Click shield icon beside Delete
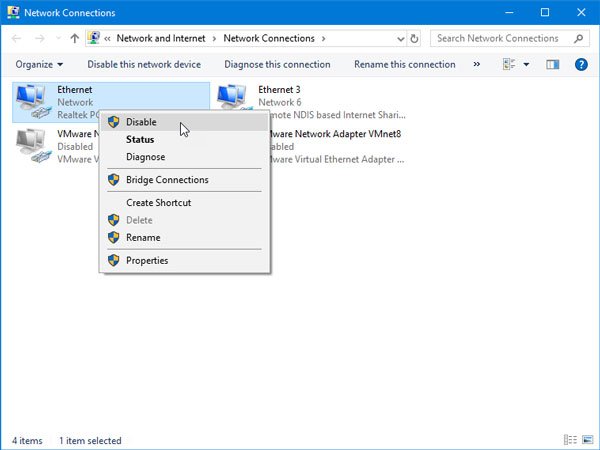600x450 pixels. tap(113, 220)
